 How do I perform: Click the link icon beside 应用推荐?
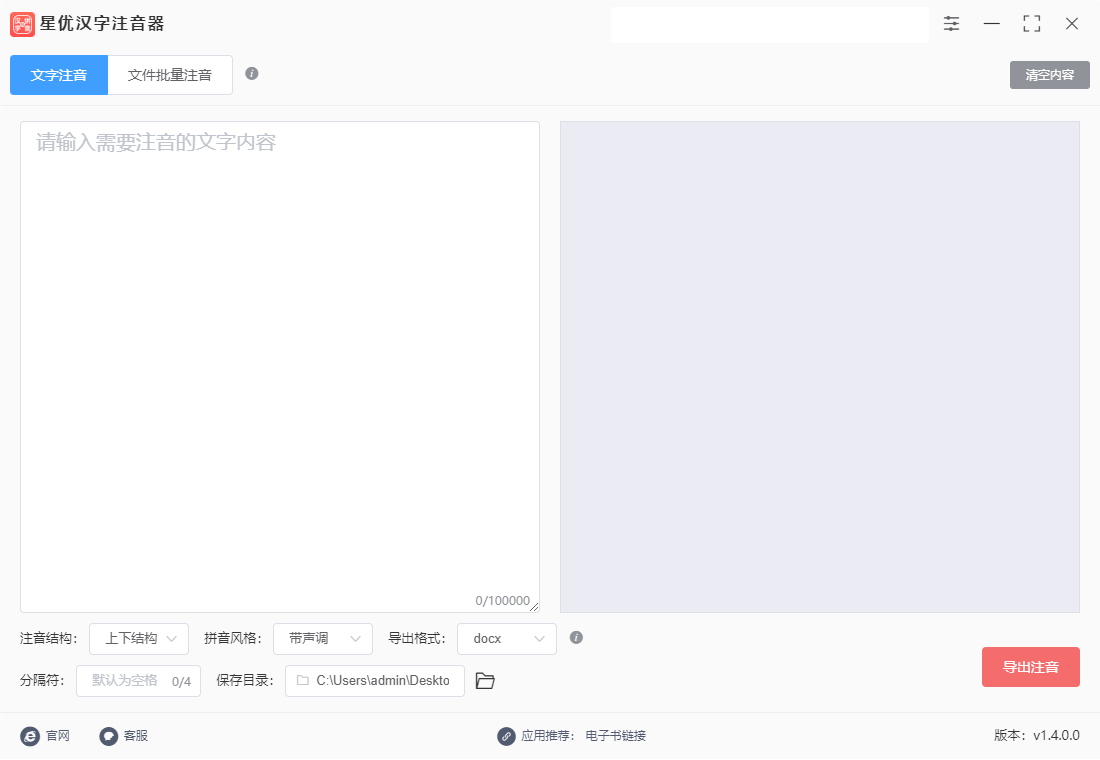point(506,736)
